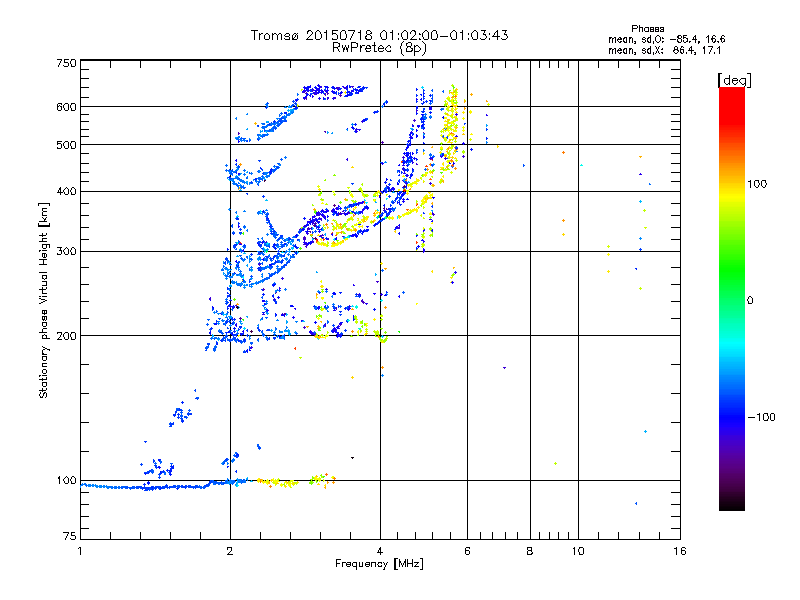Click the colorbar label '-100'
This screenshot has height=600, width=800.
tap(761, 417)
